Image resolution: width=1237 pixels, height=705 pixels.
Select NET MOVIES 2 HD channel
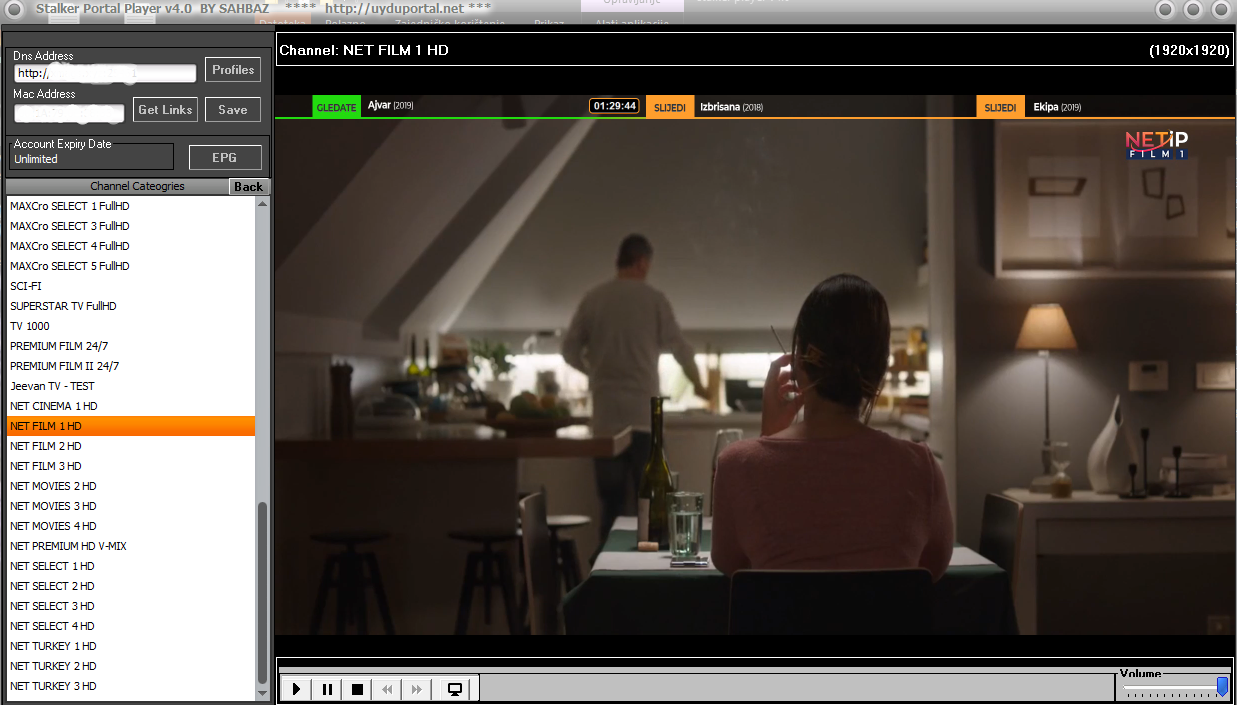pos(131,486)
